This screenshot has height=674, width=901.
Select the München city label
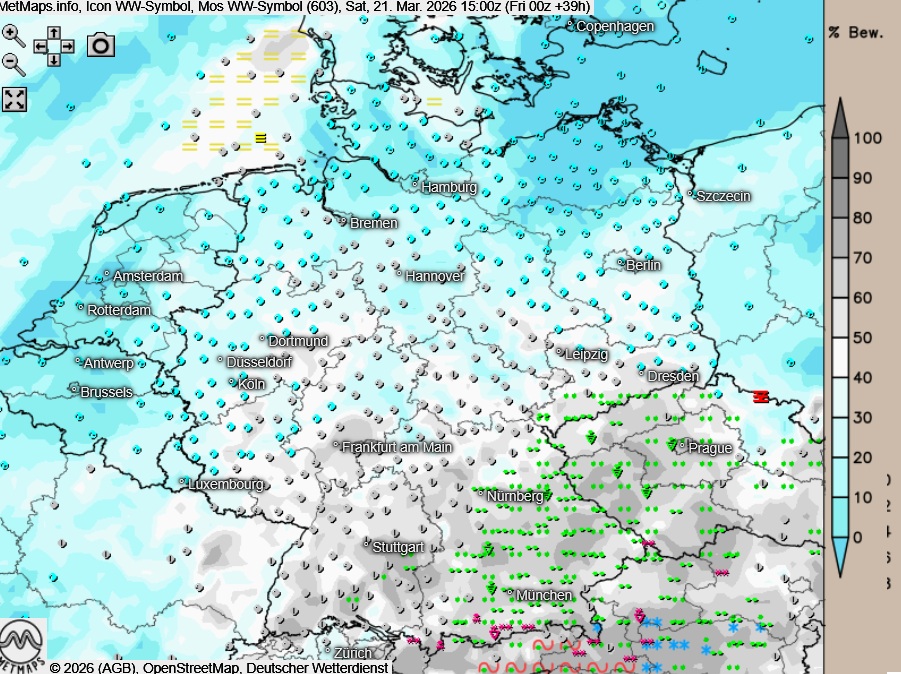point(544,595)
